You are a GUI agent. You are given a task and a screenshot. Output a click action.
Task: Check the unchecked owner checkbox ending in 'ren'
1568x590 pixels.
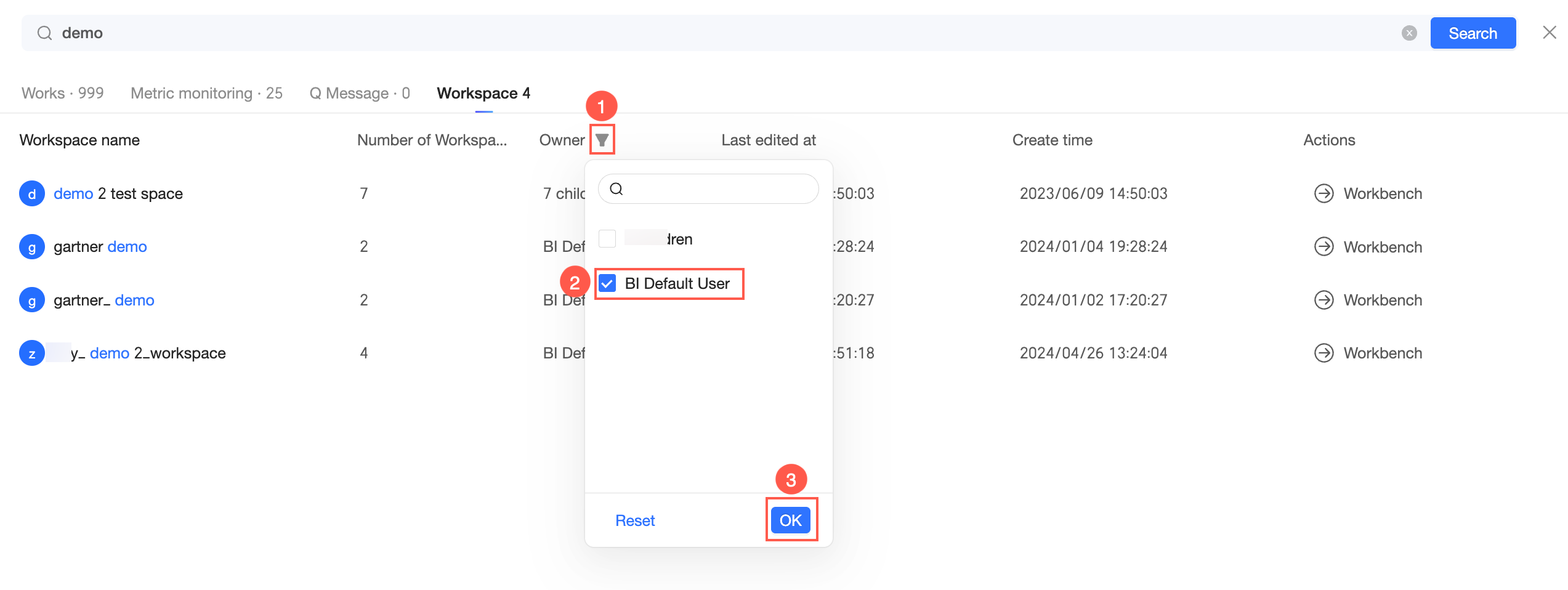607,238
